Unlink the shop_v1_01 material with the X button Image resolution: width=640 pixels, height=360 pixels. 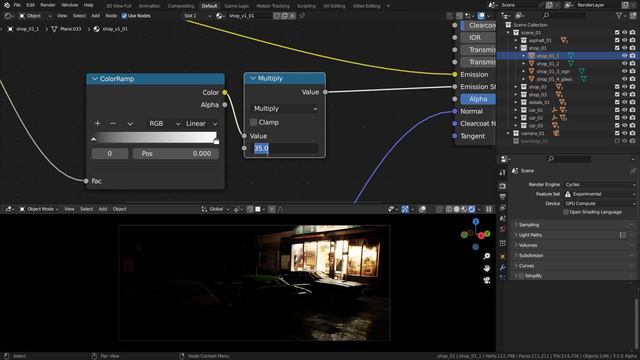(292, 16)
